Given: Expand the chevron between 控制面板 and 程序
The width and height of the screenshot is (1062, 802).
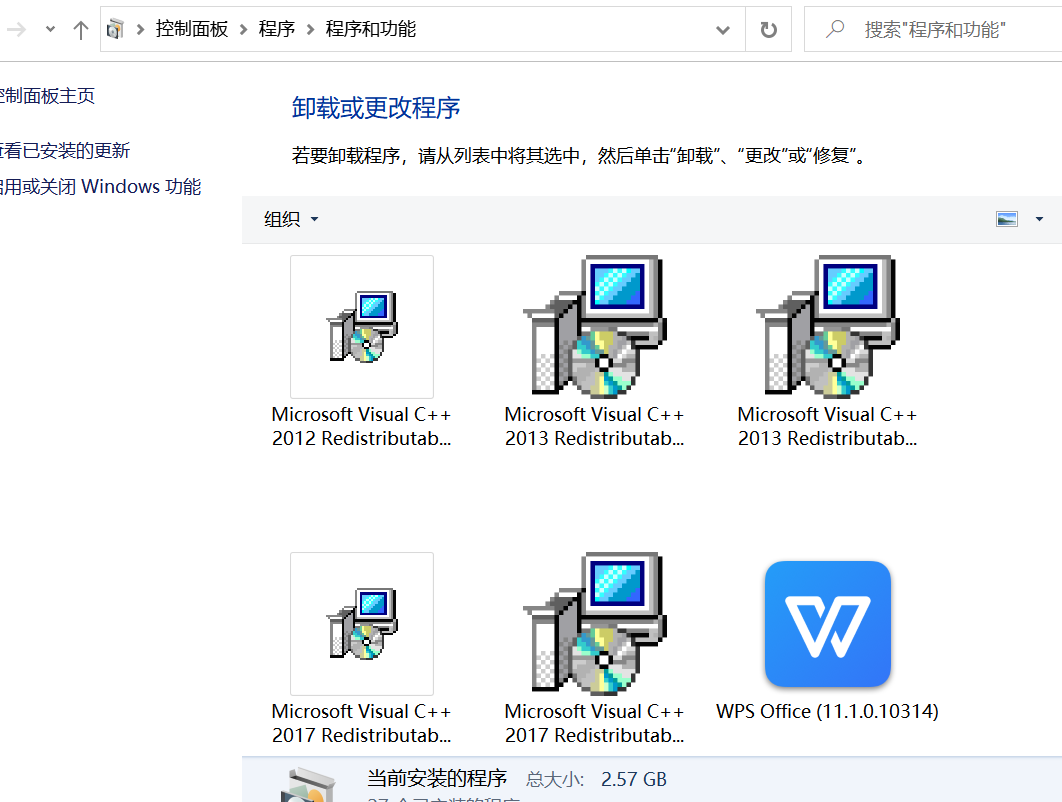Looking at the screenshot, I should point(243,30).
